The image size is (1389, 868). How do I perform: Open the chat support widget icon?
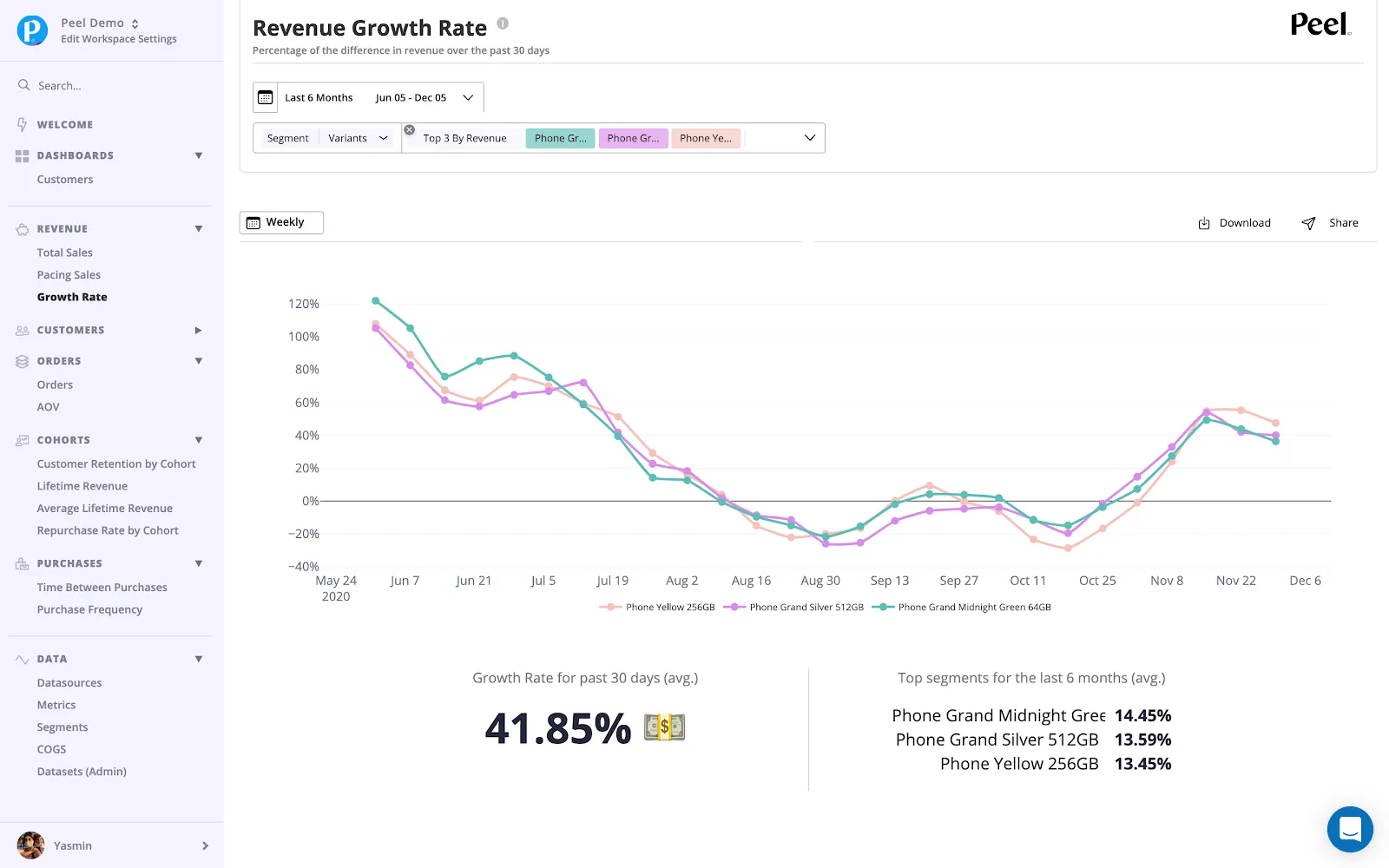pos(1350,829)
